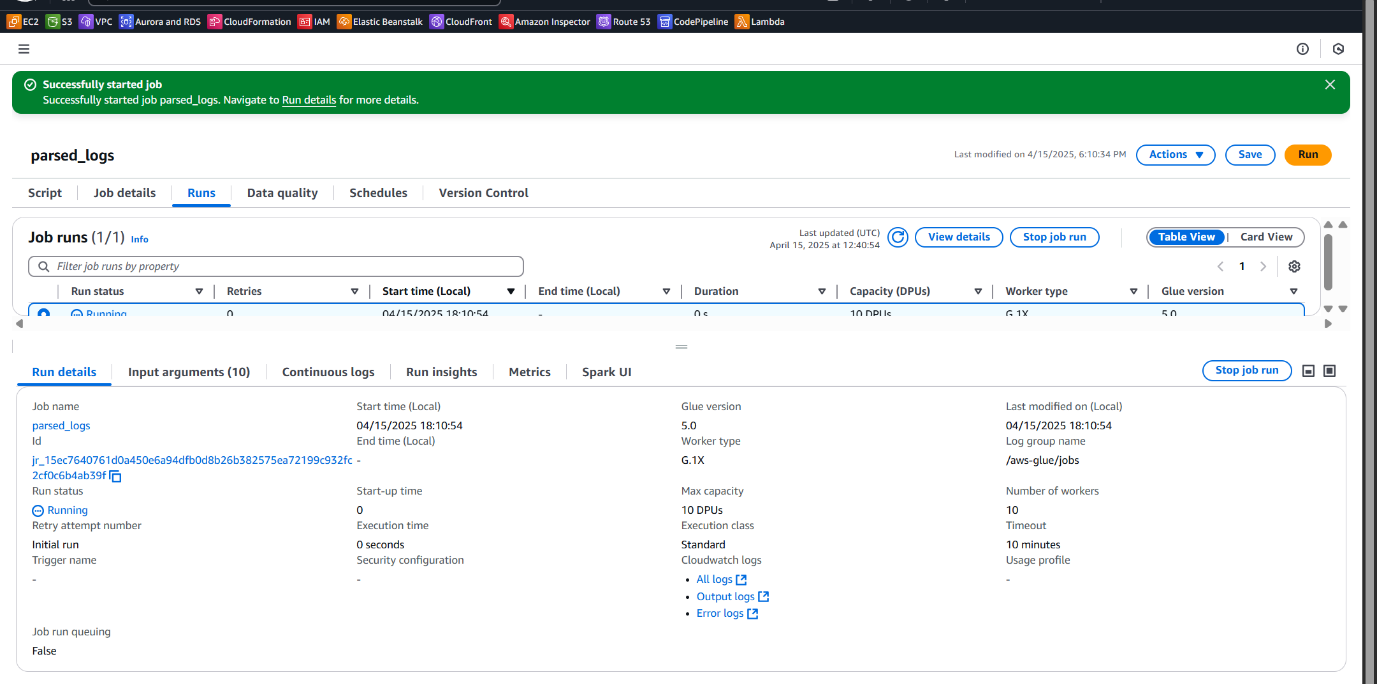Open the Error logs CloudWatch link
Image resolution: width=1377 pixels, height=684 pixels.
(727, 614)
